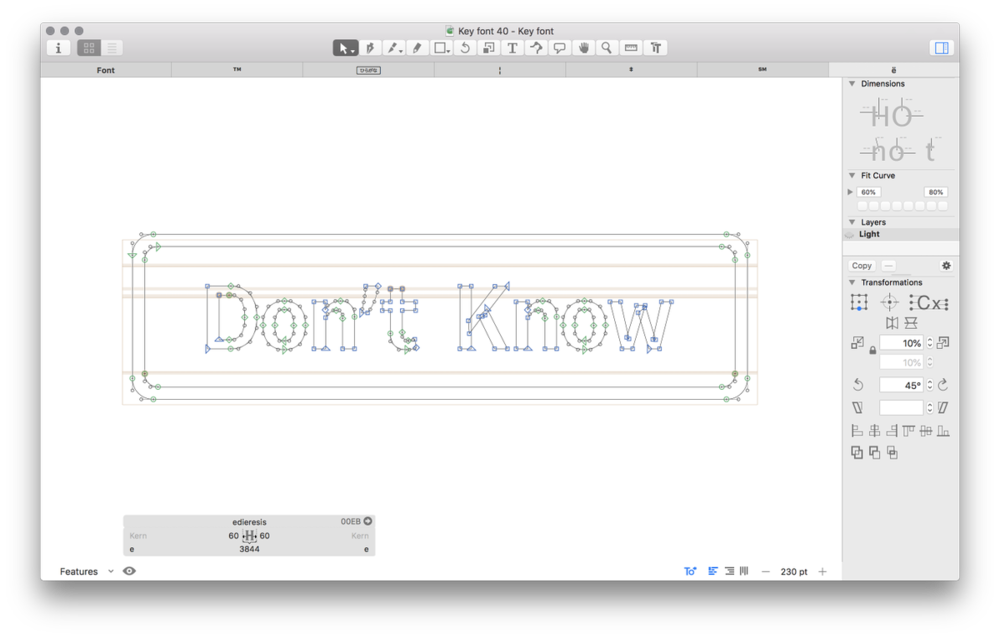Select the metrics Cx transformation origin
This screenshot has height=638, width=1000.
[929, 302]
